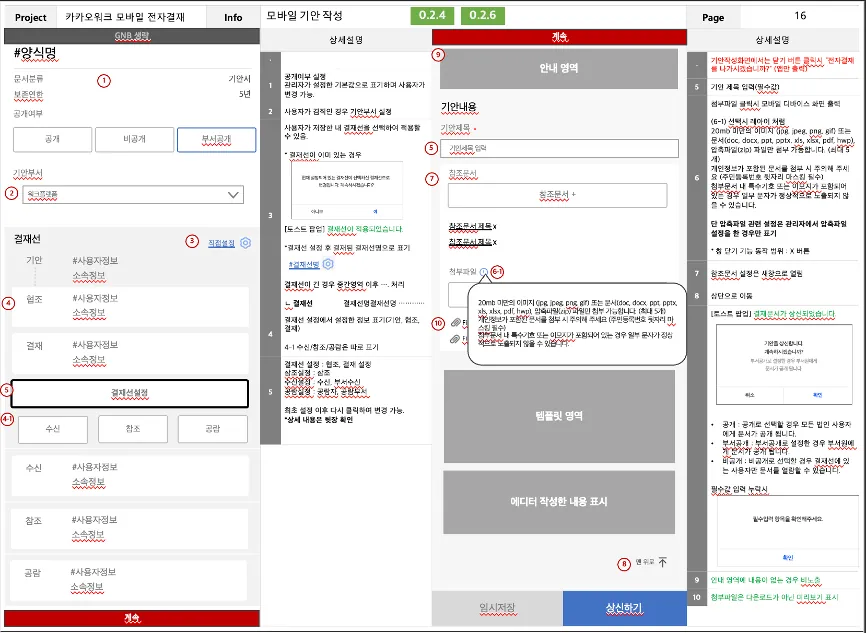
Task: Click the GNB 생략 bar
Action: pos(131,36)
